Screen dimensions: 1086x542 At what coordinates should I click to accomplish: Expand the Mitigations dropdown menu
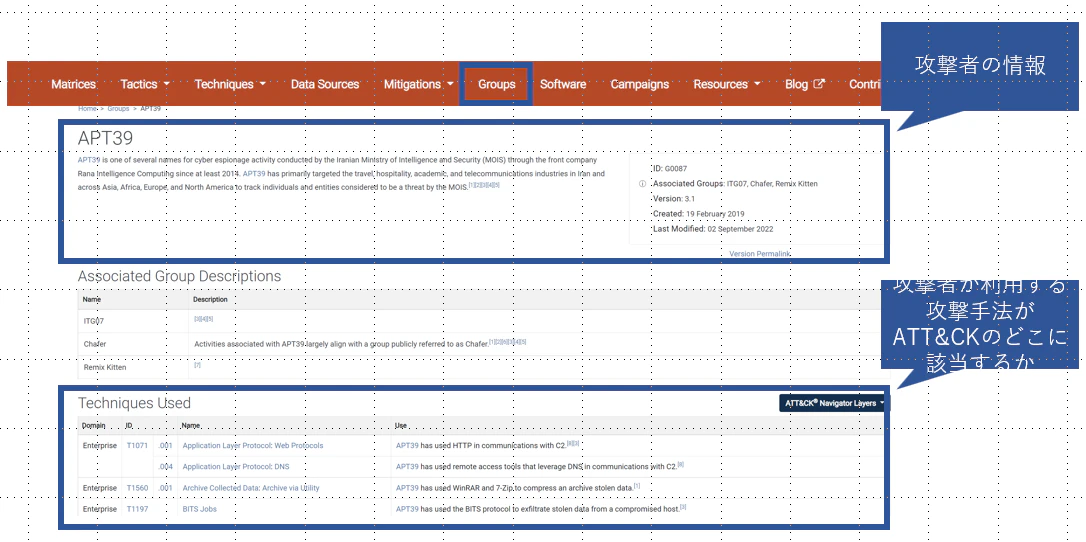click(x=419, y=84)
